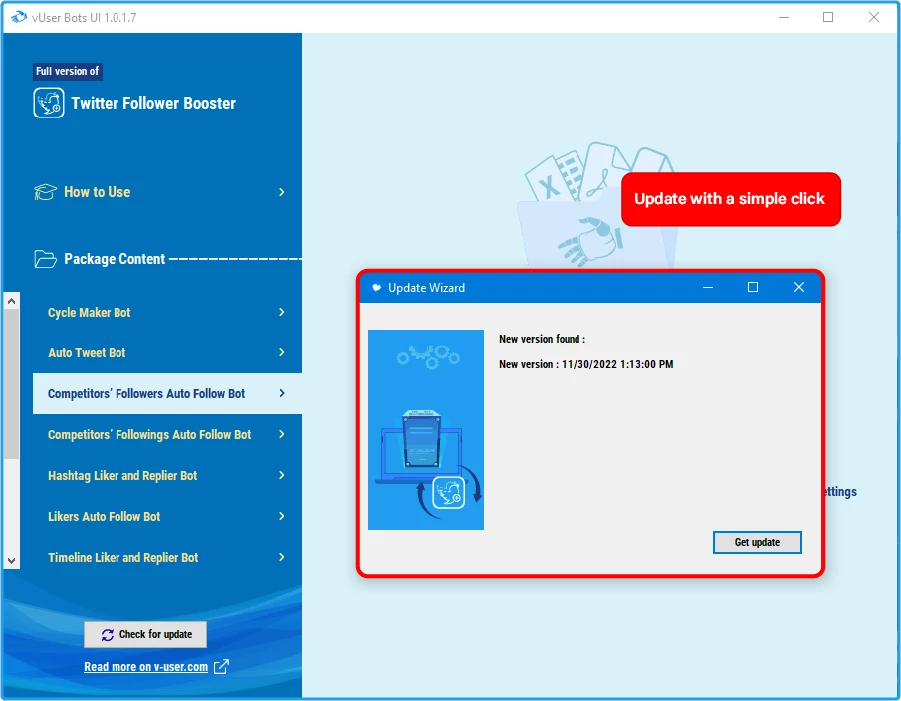Expand Competitors' Followers Auto Follow Bot chevron
The width and height of the screenshot is (901, 701).
(282, 393)
